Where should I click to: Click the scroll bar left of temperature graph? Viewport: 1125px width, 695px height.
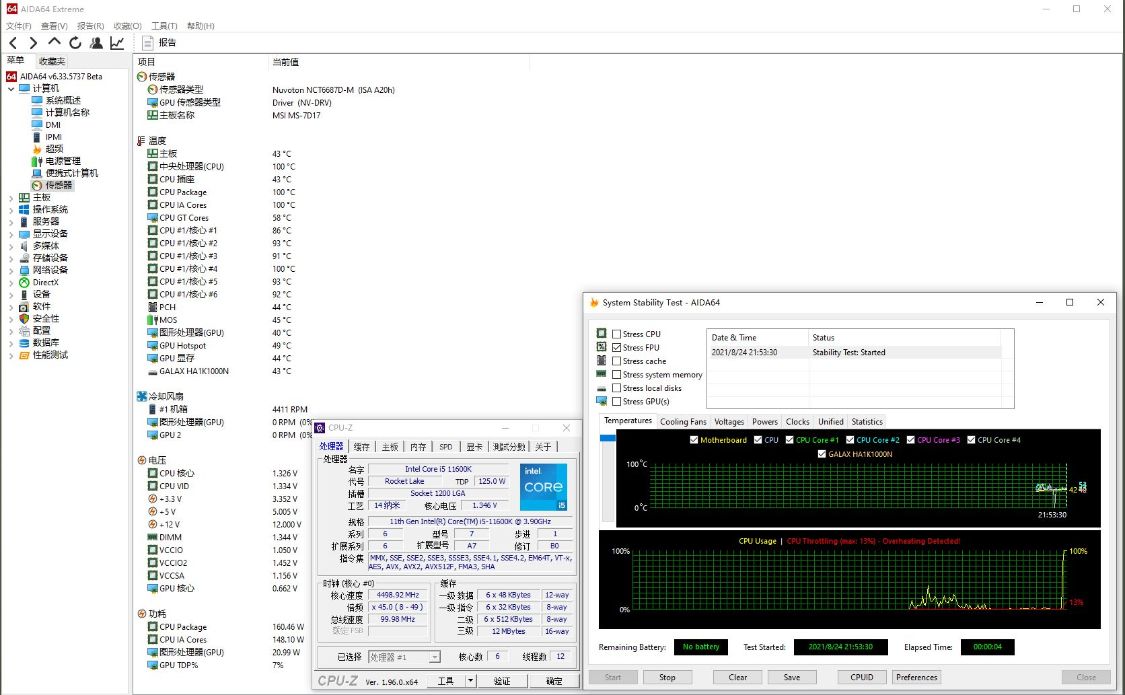point(608,476)
